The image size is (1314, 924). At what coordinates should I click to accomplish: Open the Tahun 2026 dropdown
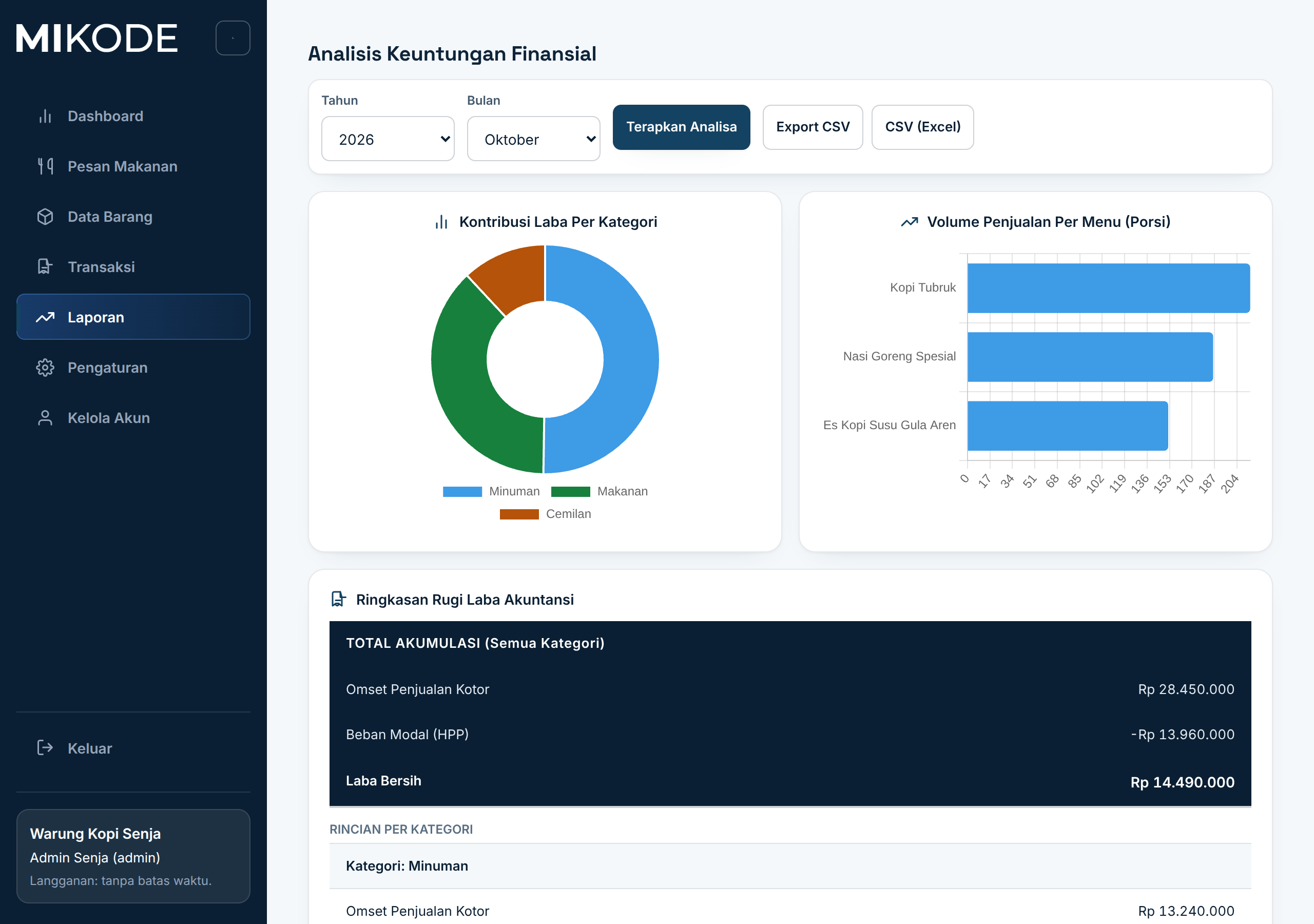pos(388,139)
